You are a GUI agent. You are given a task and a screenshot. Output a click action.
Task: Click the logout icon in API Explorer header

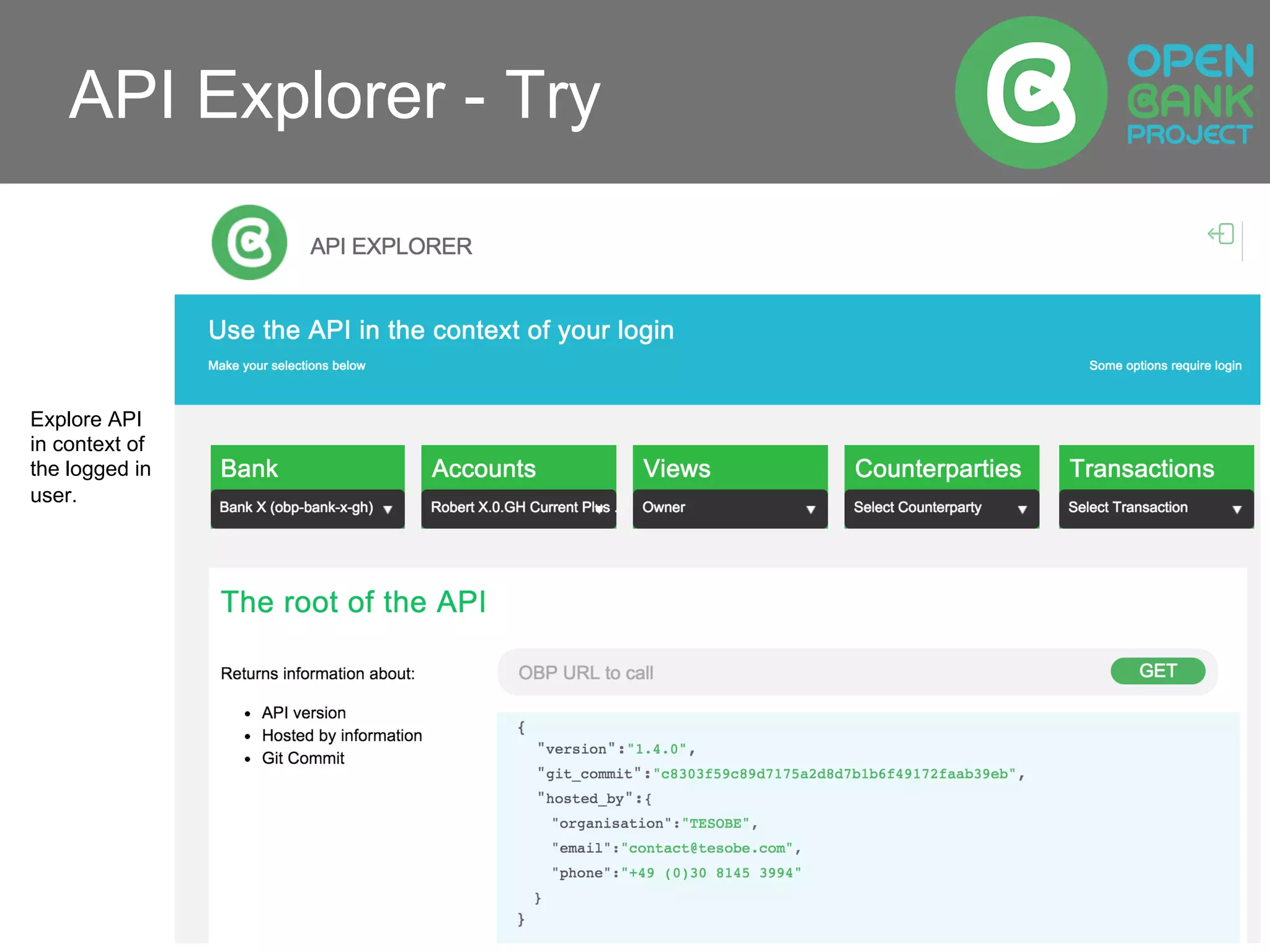click(1221, 234)
